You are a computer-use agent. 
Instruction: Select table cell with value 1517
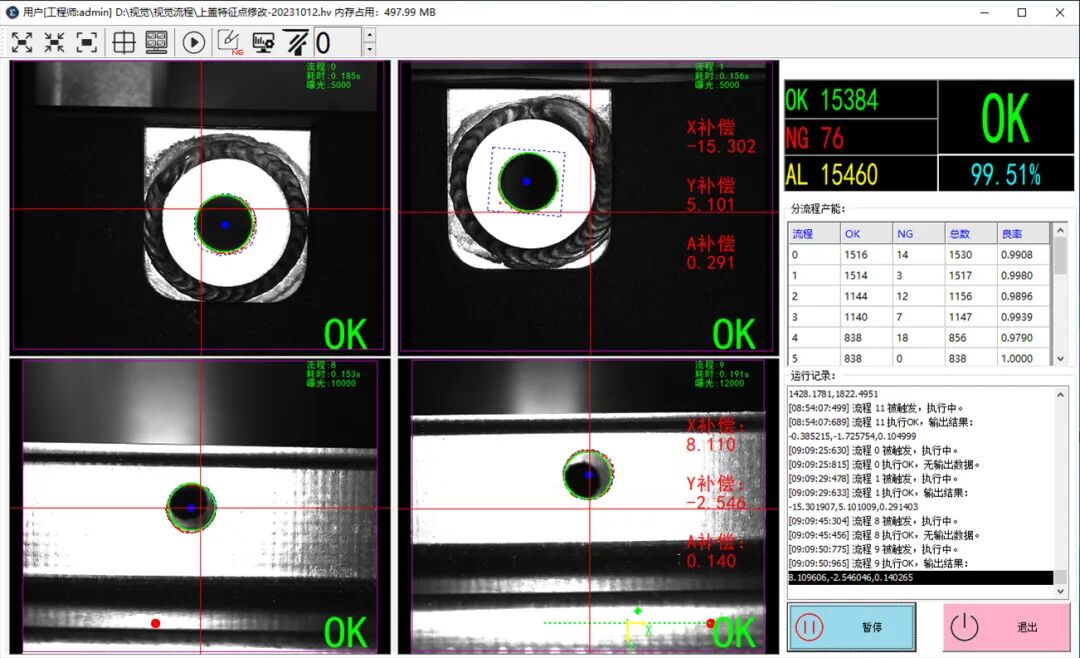click(x=971, y=275)
